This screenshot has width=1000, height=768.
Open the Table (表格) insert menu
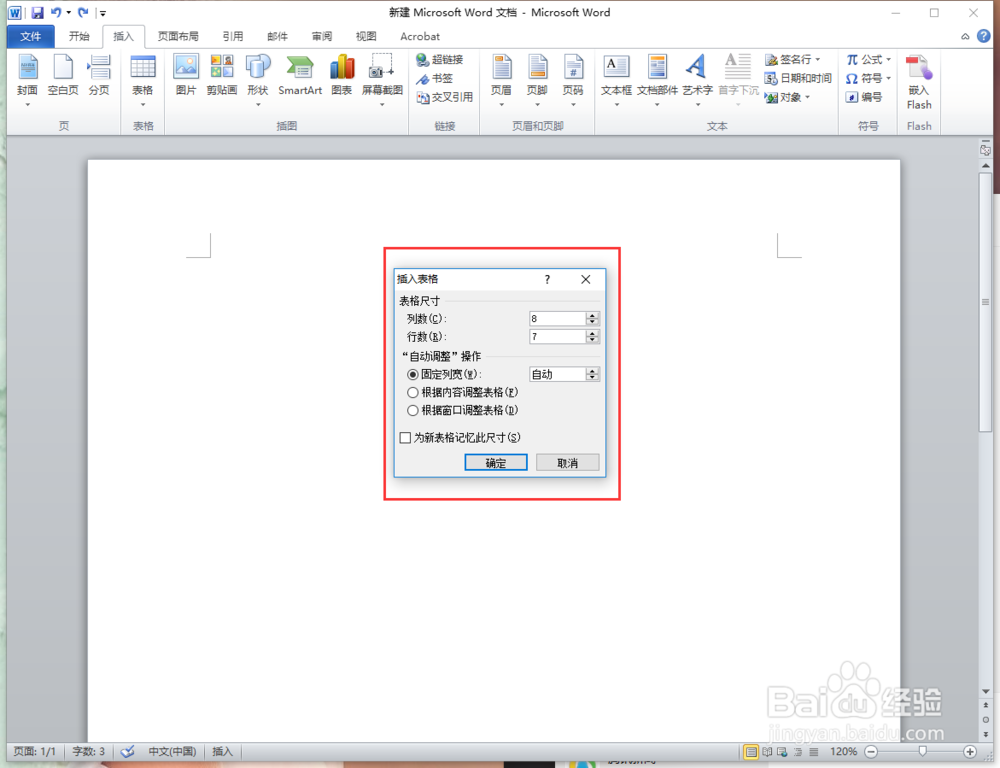pyautogui.click(x=142, y=80)
